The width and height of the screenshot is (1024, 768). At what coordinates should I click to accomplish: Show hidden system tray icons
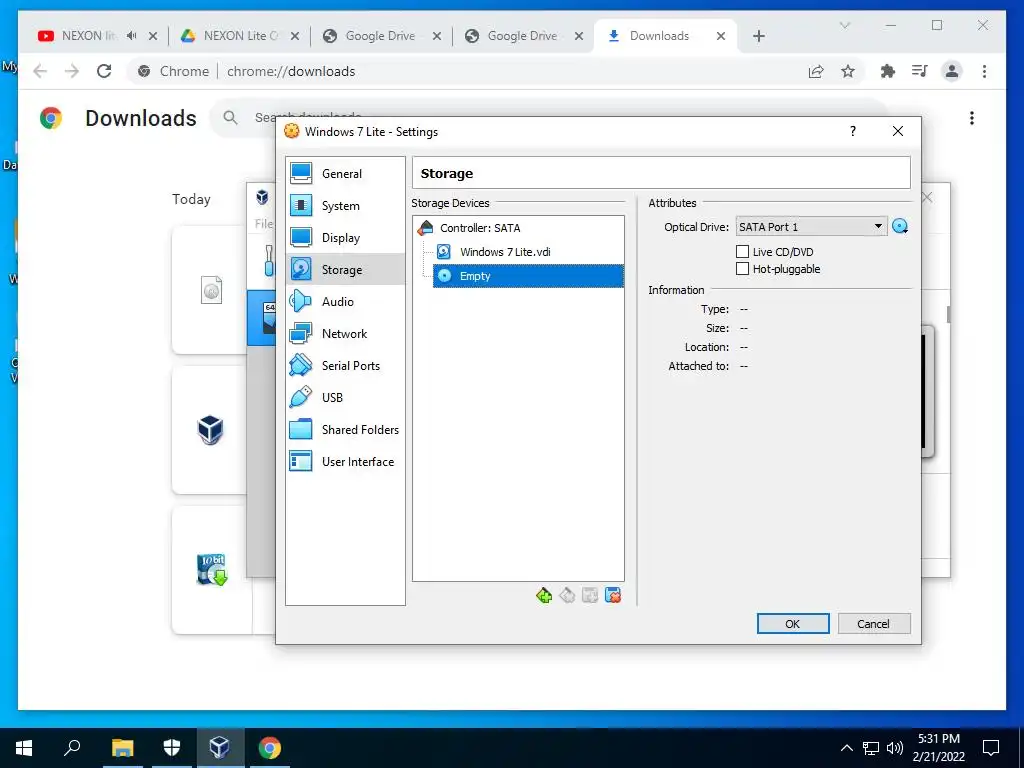coord(846,748)
